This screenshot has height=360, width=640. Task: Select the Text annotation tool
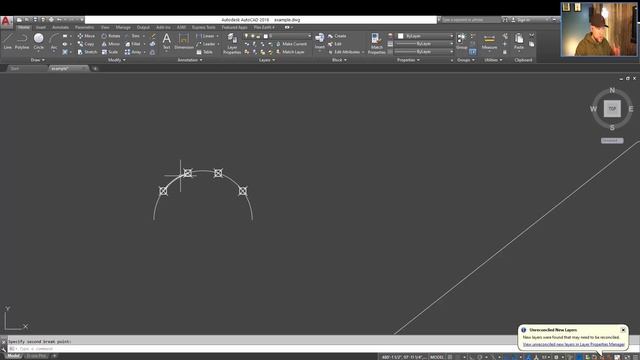[x=167, y=41]
